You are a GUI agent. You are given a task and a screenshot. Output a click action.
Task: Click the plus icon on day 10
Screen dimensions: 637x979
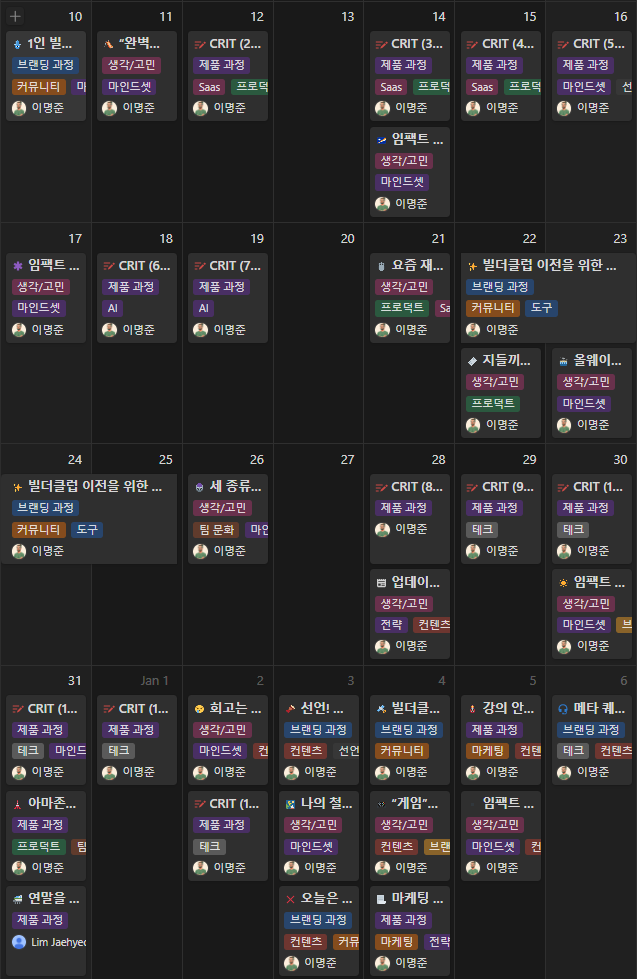(x=16, y=16)
